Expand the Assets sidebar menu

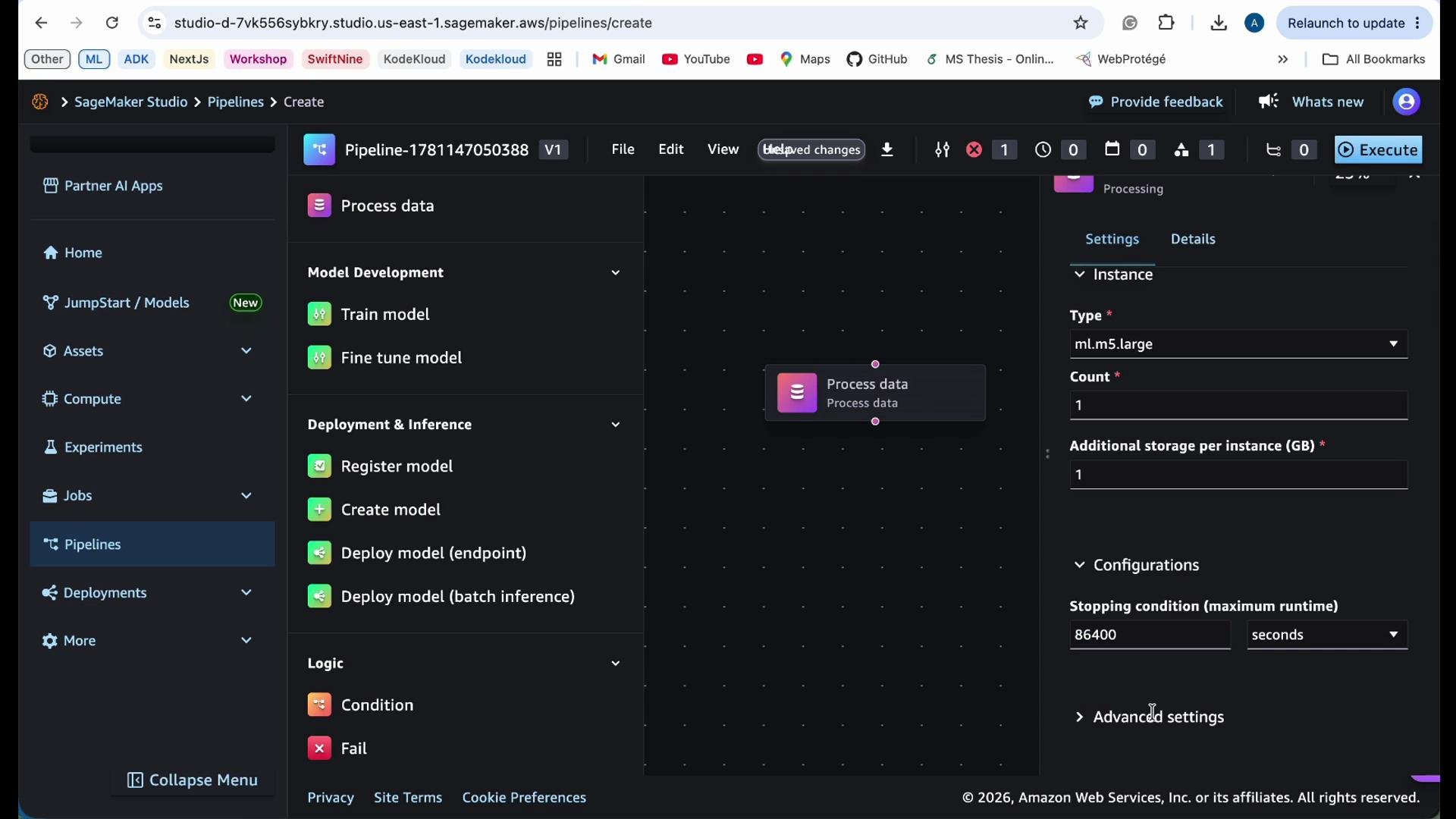pos(246,350)
